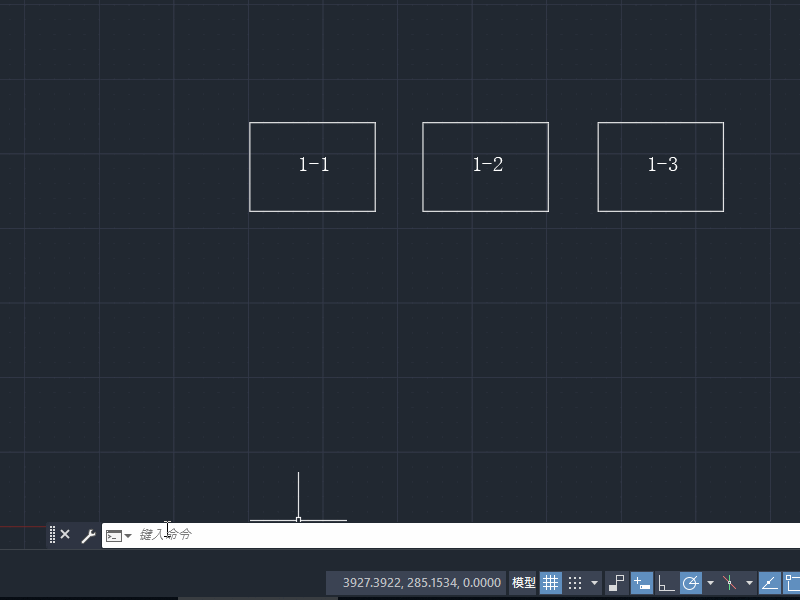Select the text 1-2
Image resolution: width=800 pixels, height=600 pixels.
pyautogui.click(x=488, y=164)
